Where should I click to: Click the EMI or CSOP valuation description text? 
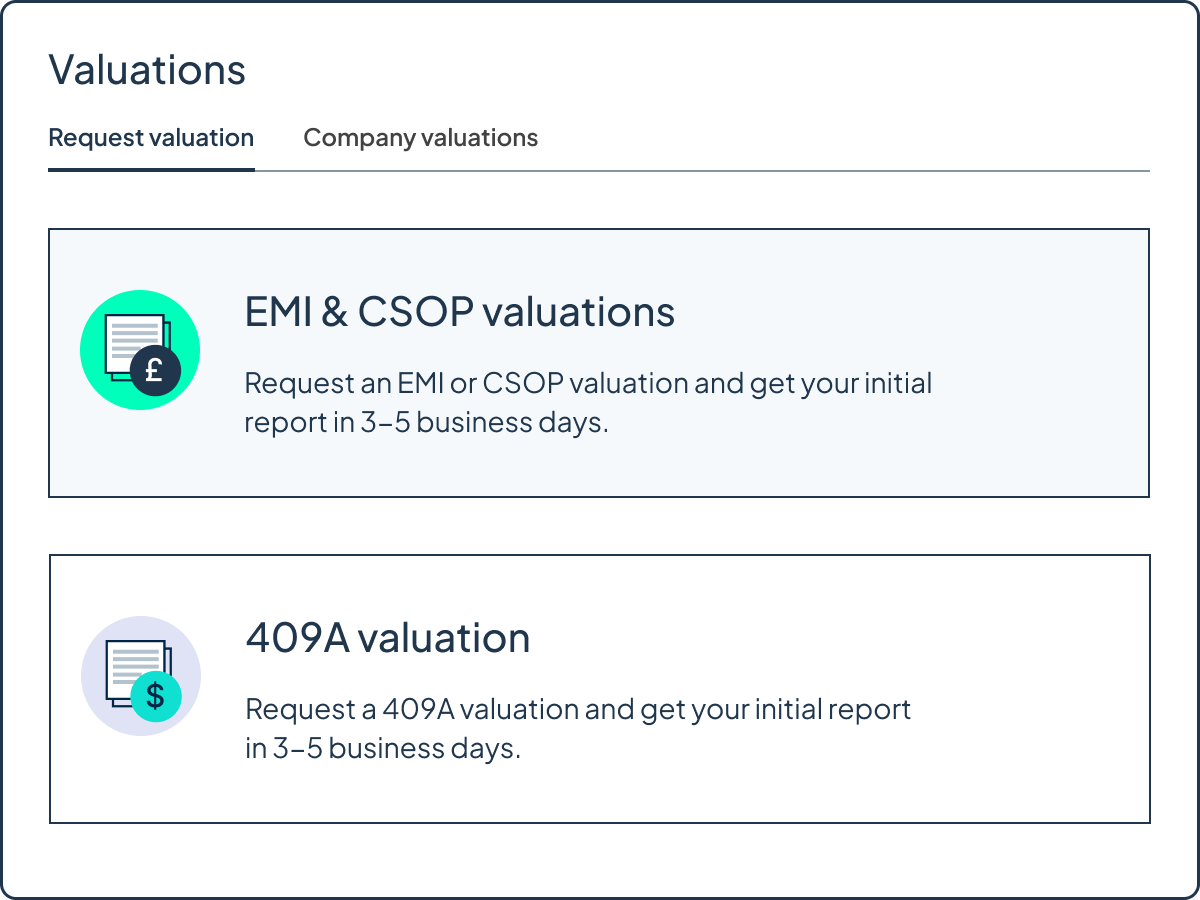coord(588,403)
